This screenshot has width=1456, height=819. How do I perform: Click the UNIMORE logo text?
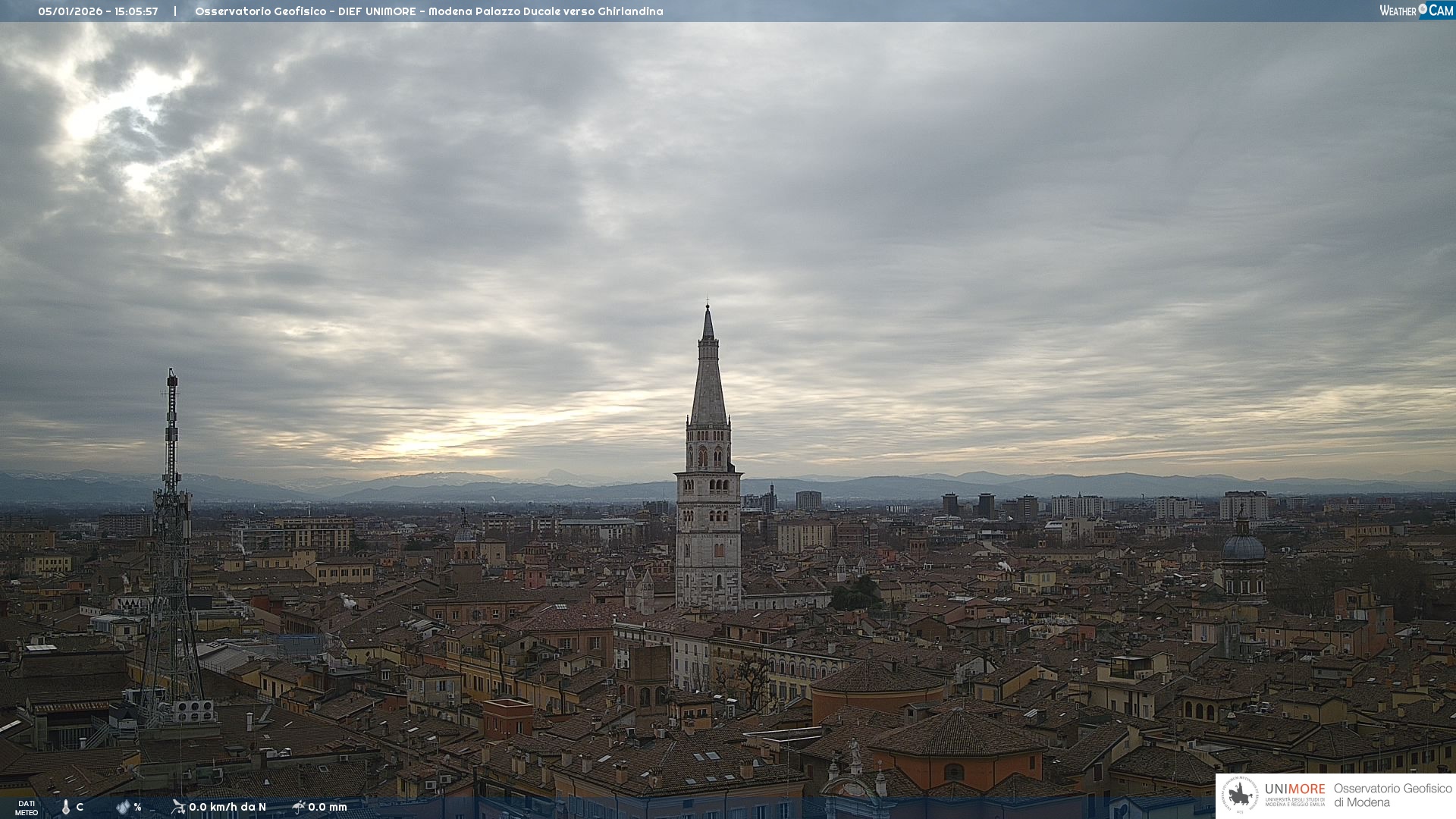click(x=1294, y=789)
